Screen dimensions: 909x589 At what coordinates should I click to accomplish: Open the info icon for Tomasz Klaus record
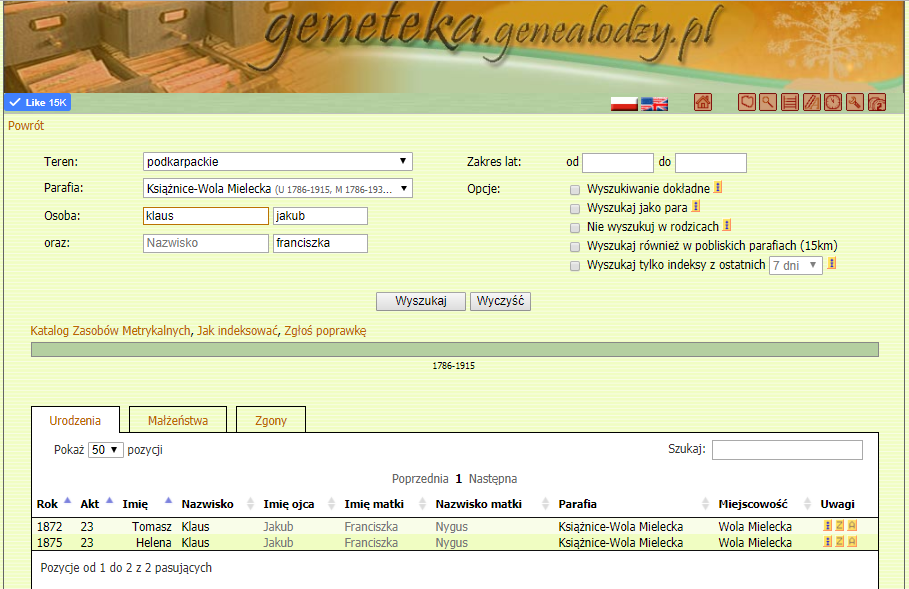pyautogui.click(x=827, y=525)
